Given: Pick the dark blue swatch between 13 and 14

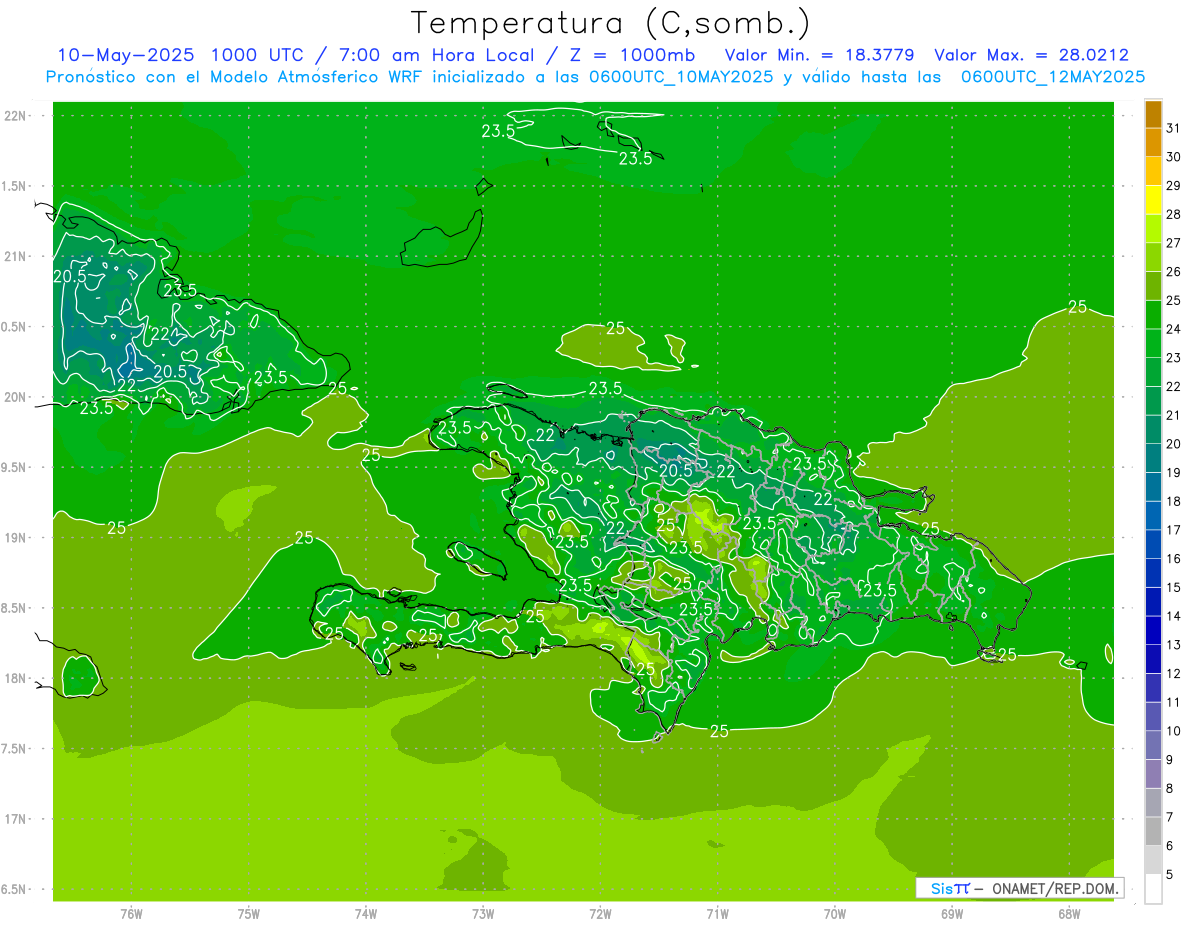Looking at the screenshot, I should 1153,631.
